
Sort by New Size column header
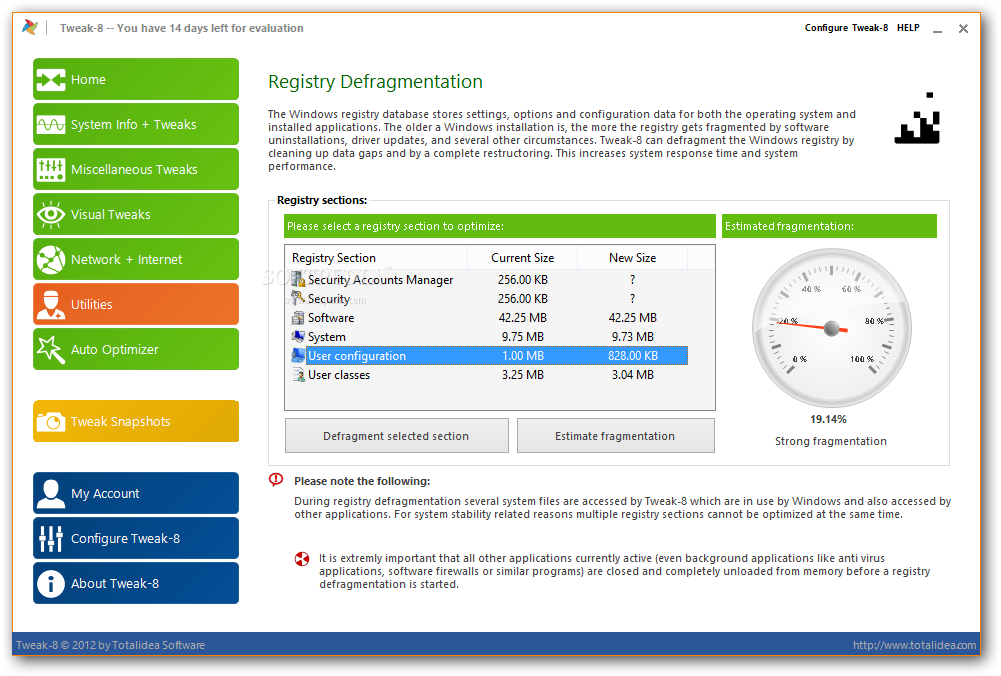(x=632, y=258)
